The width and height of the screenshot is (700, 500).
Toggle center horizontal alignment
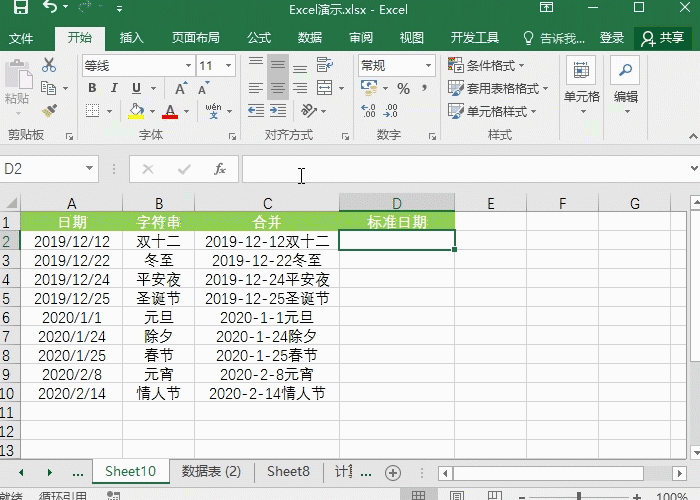click(278, 88)
